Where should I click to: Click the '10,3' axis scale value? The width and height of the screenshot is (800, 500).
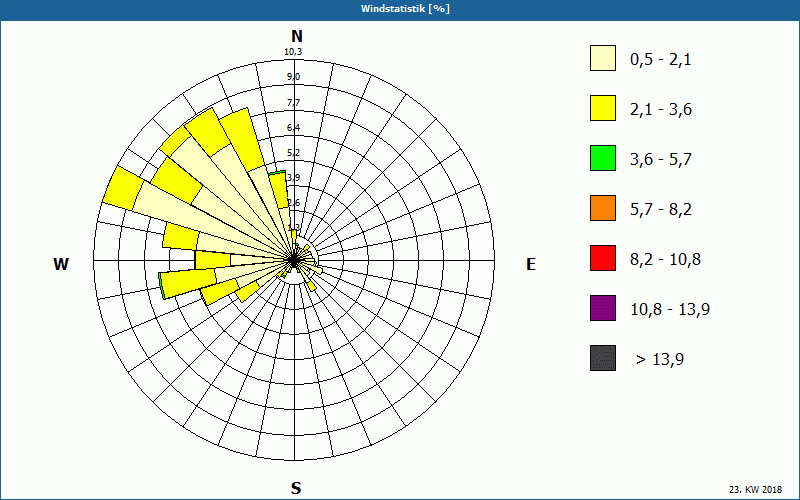coord(293,52)
